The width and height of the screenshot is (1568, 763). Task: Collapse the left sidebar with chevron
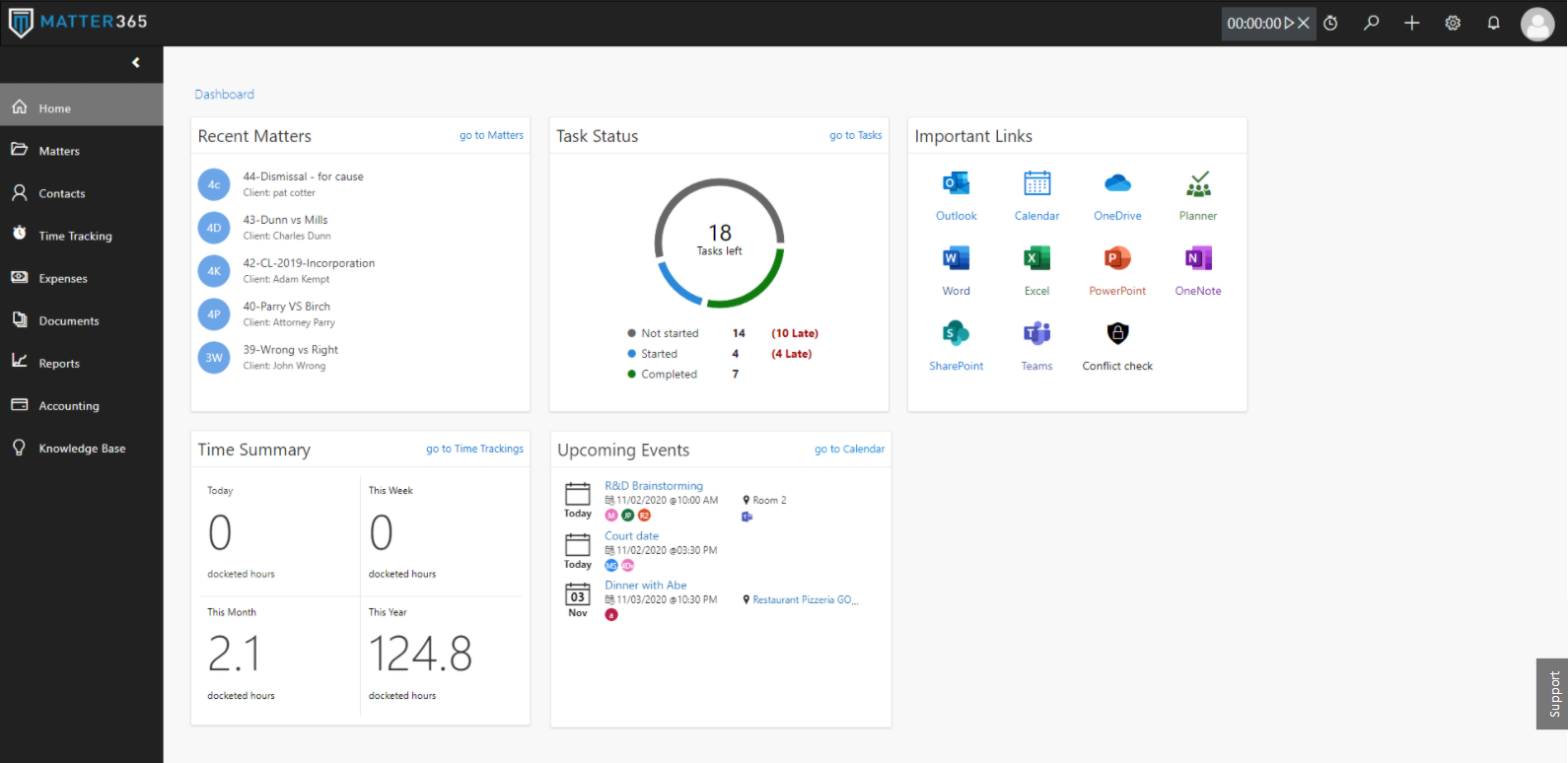(x=136, y=63)
